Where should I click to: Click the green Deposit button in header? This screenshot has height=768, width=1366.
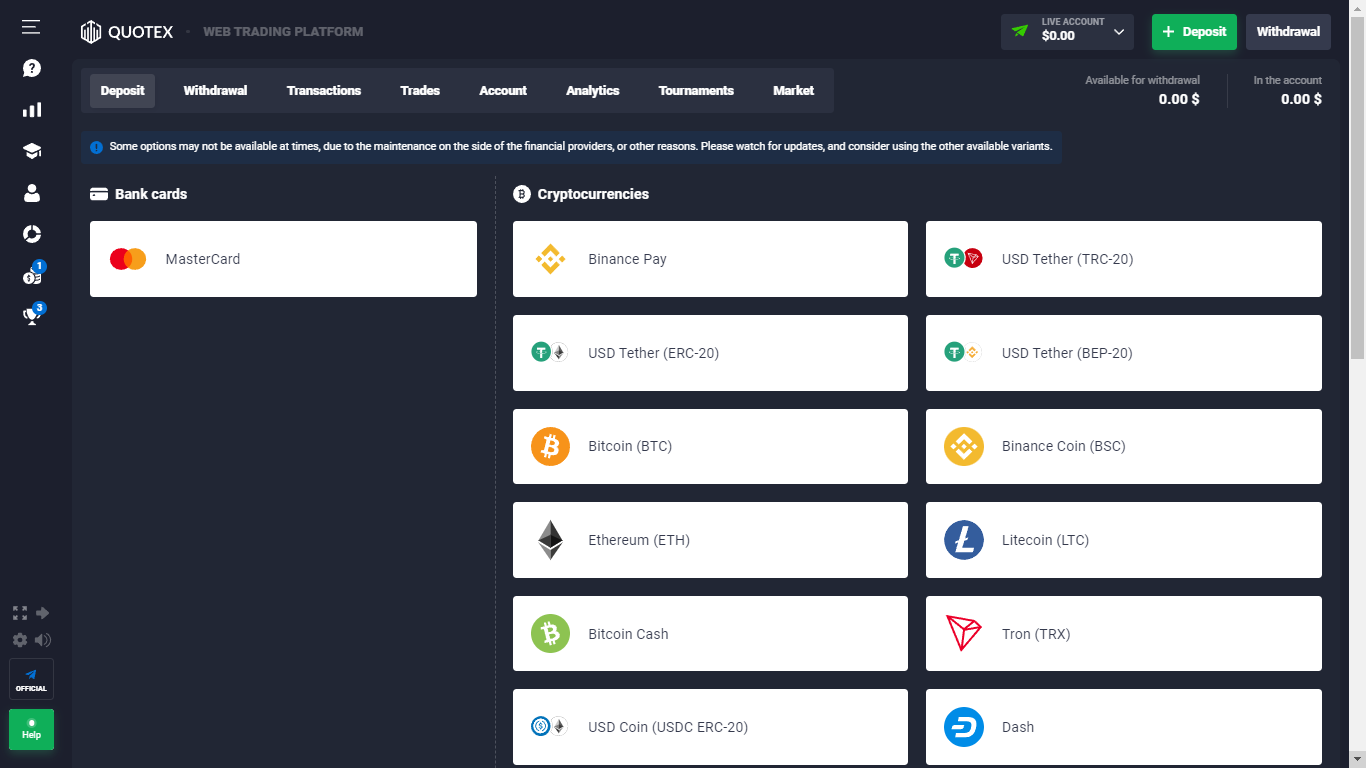[x=1194, y=32]
